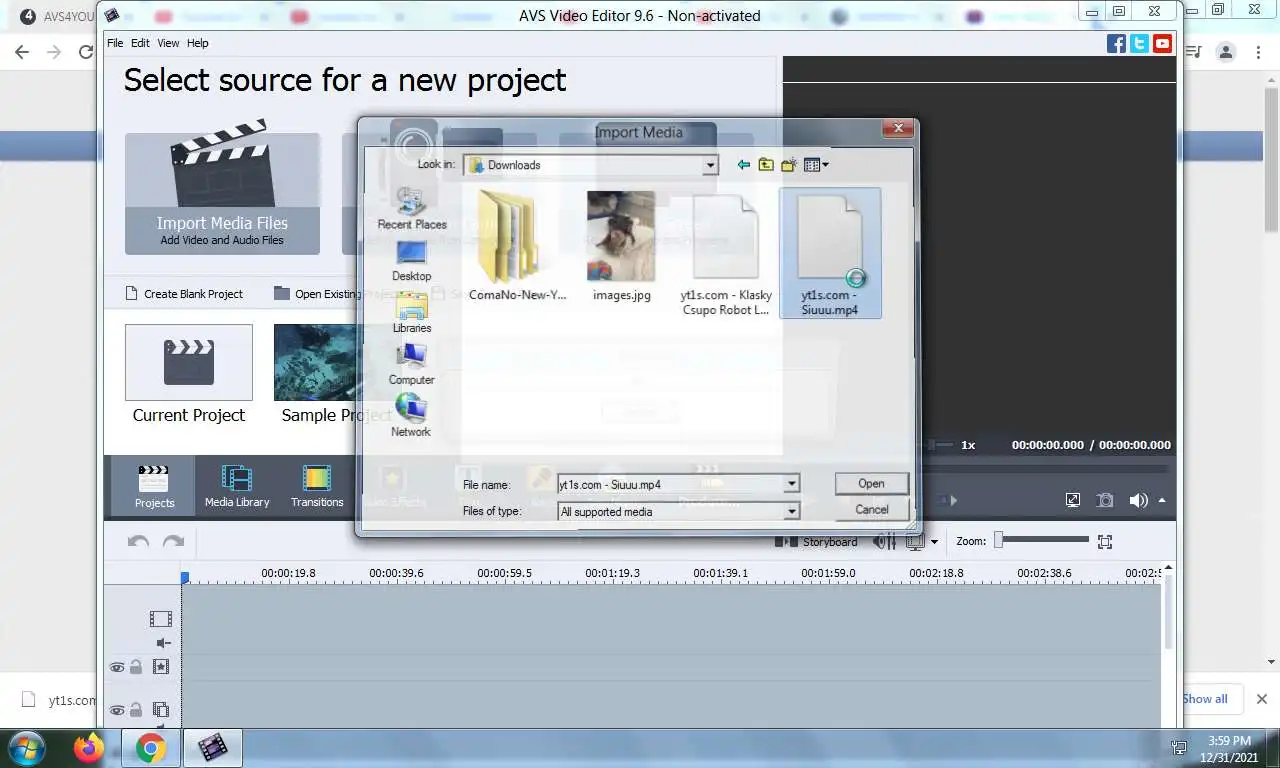The height and width of the screenshot is (768, 1280).
Task: Open the View Menu dropdown in dialog
Action: coord(816,165)
